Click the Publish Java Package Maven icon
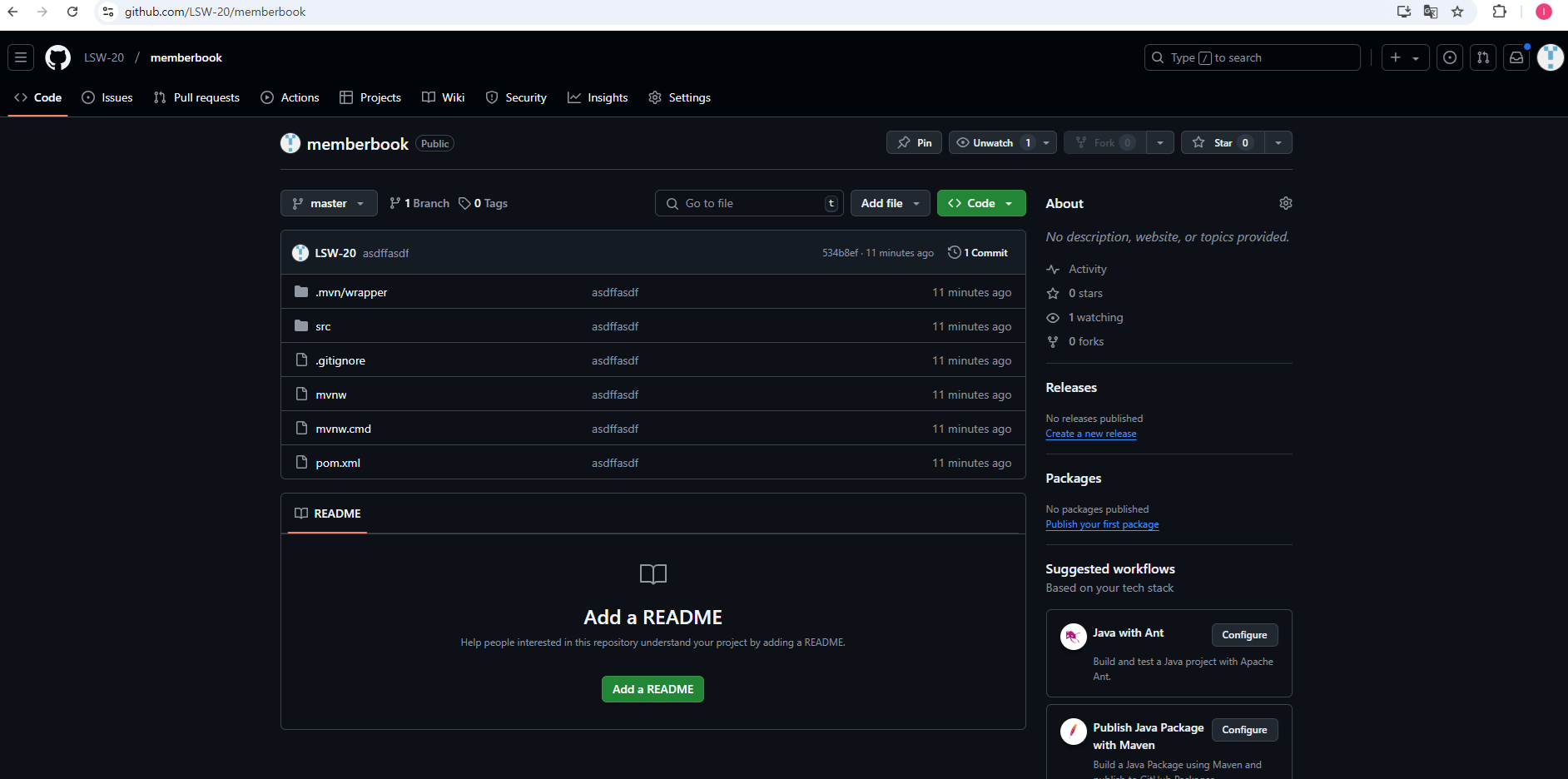 (1074, 732)
